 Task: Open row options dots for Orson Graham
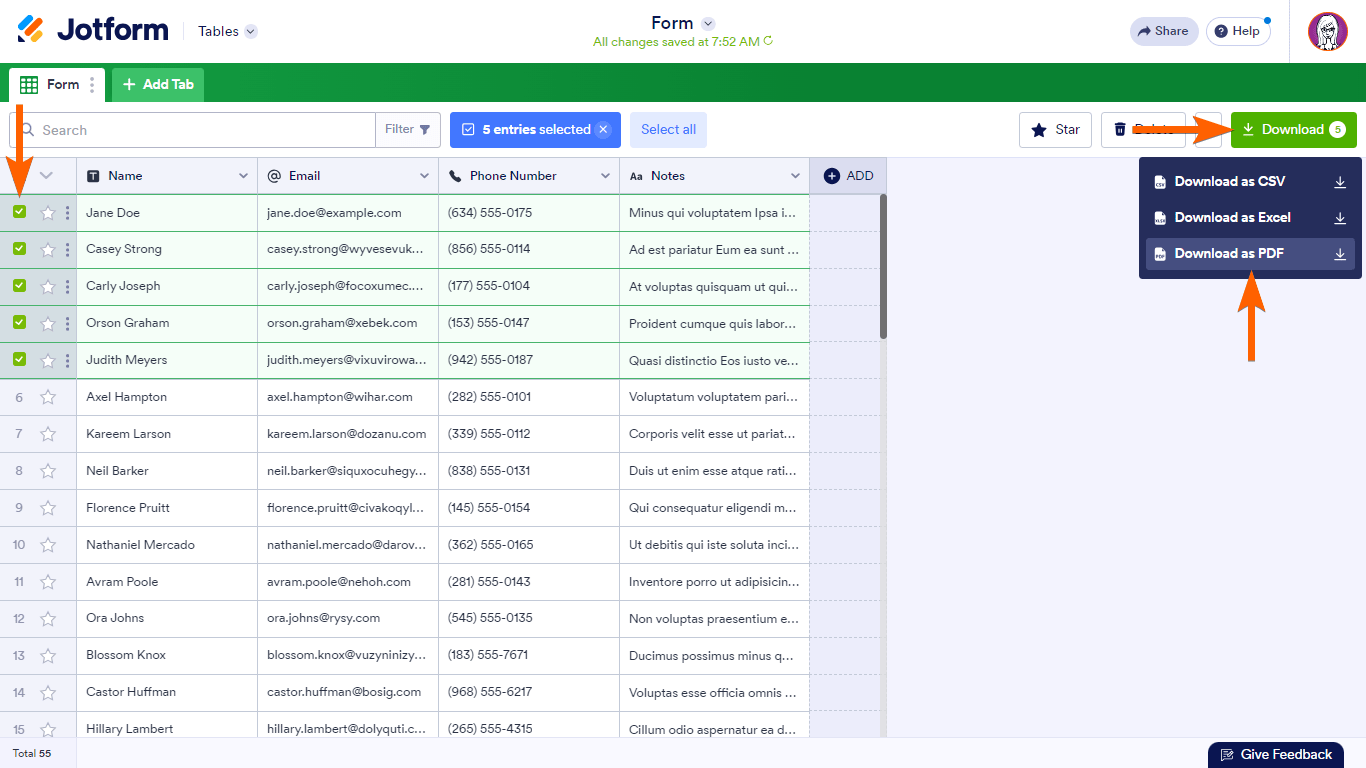(x=67, y=324)
